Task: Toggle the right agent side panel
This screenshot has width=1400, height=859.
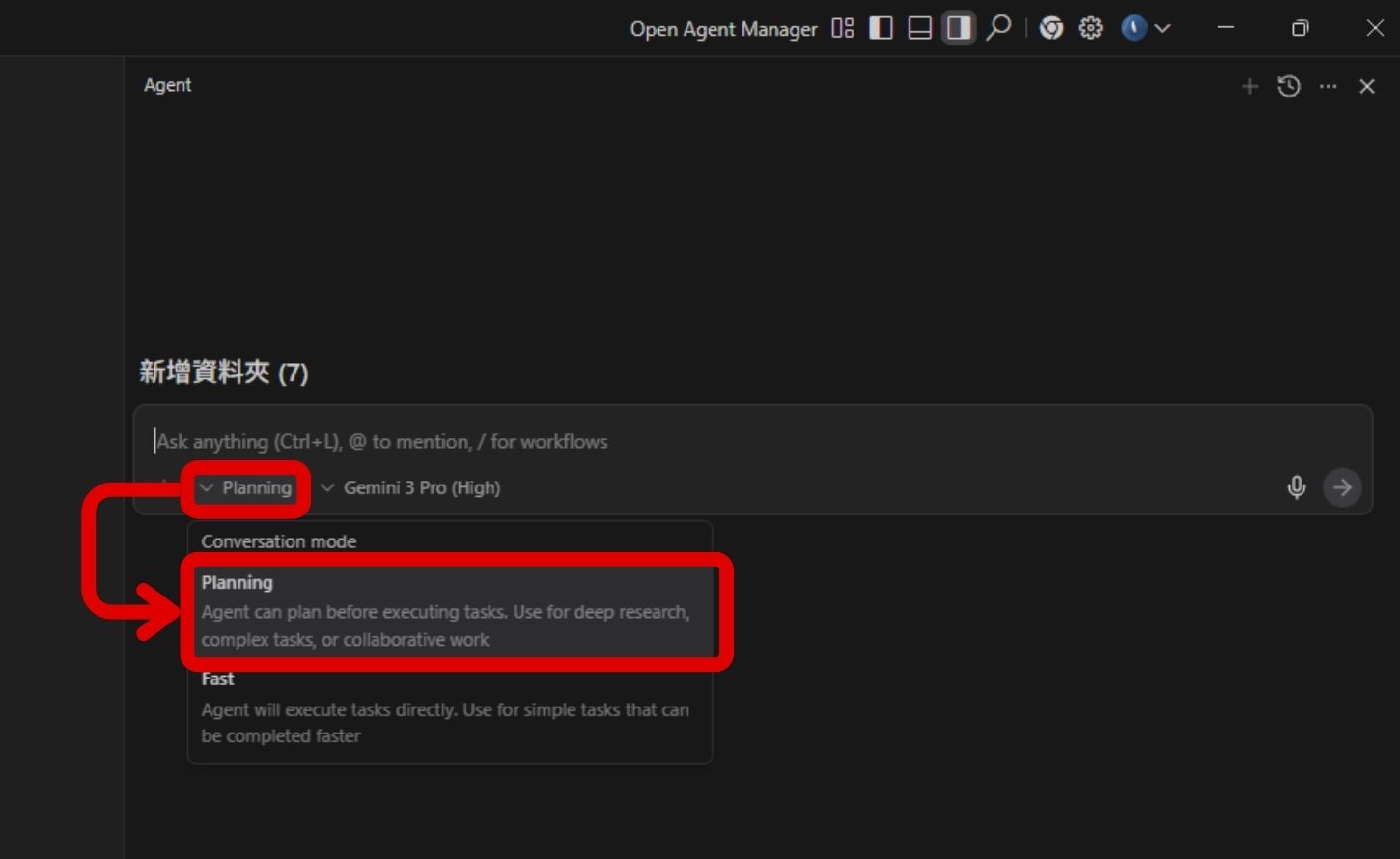Action: (x=958, y=29)
